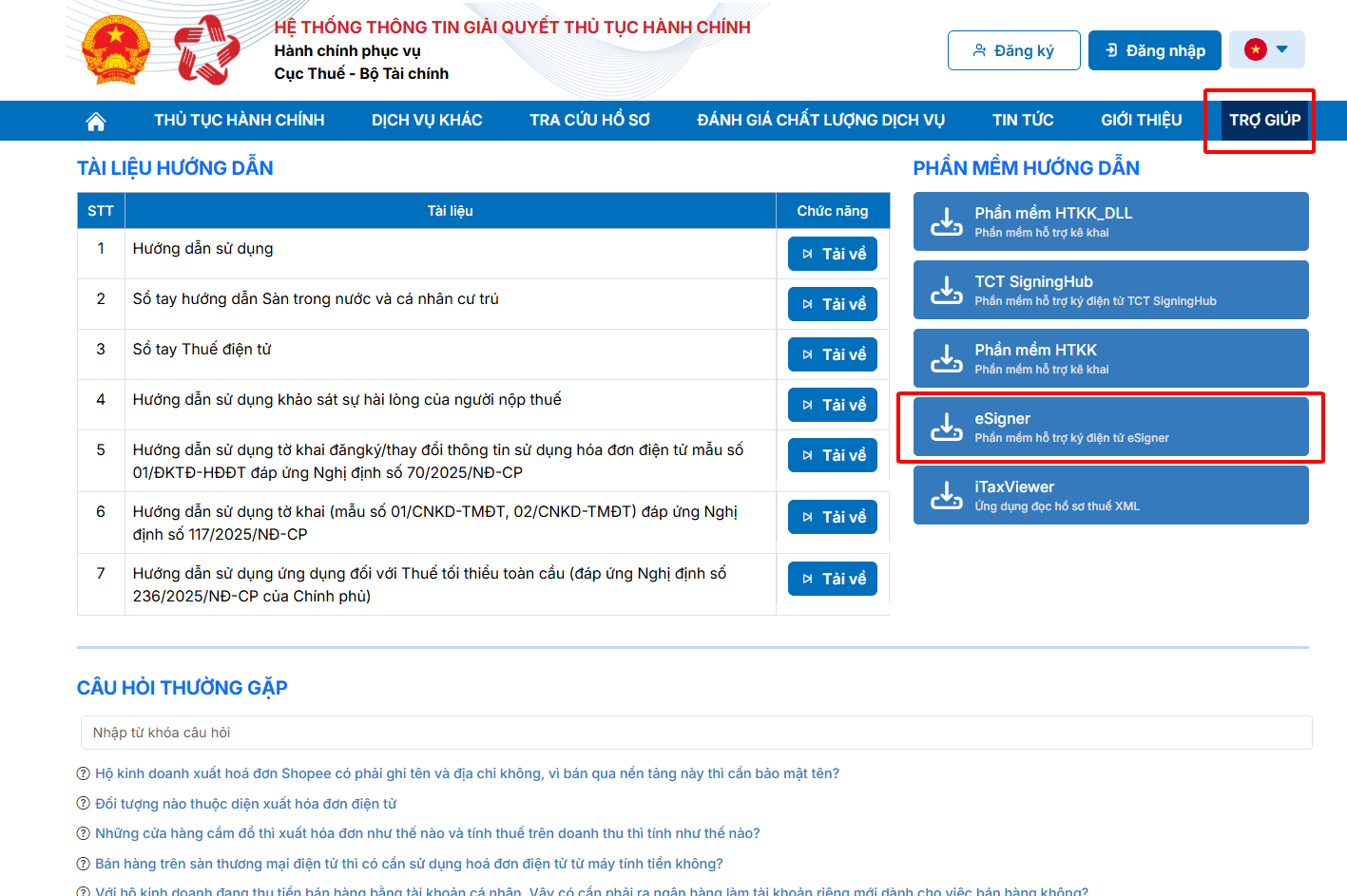Click the Đăng ký button
This screenshot has height=896, width=1347.
point(1013,50)
